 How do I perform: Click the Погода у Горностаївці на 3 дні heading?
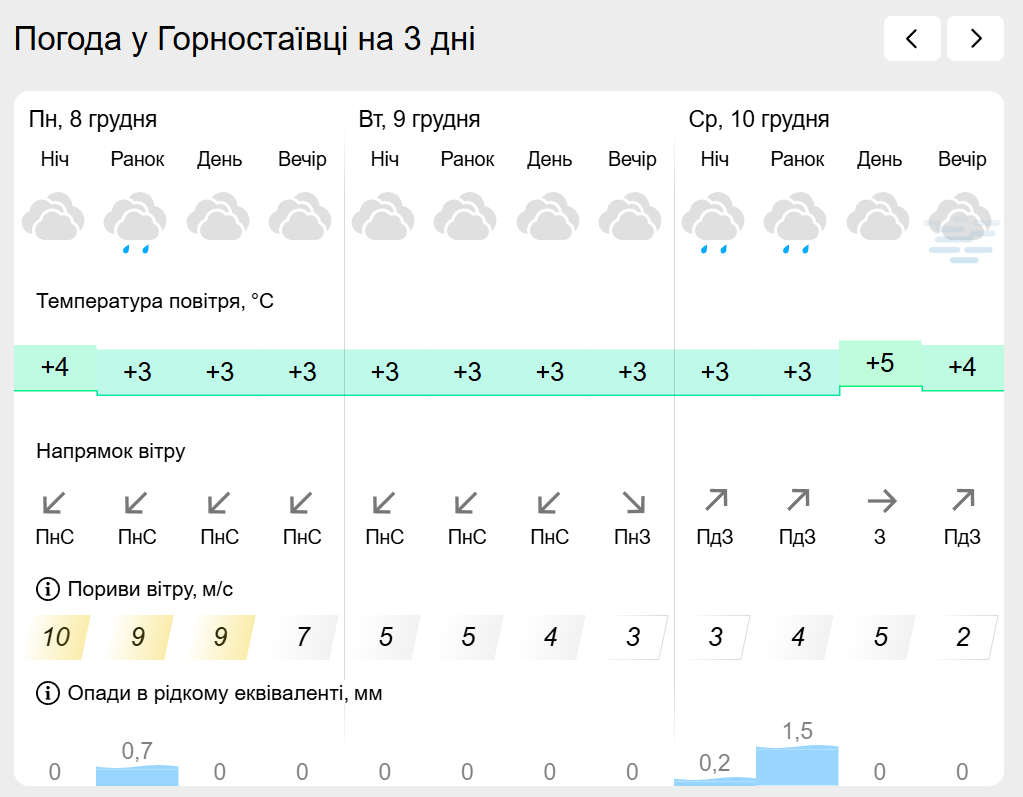click(x=245, y=39)
